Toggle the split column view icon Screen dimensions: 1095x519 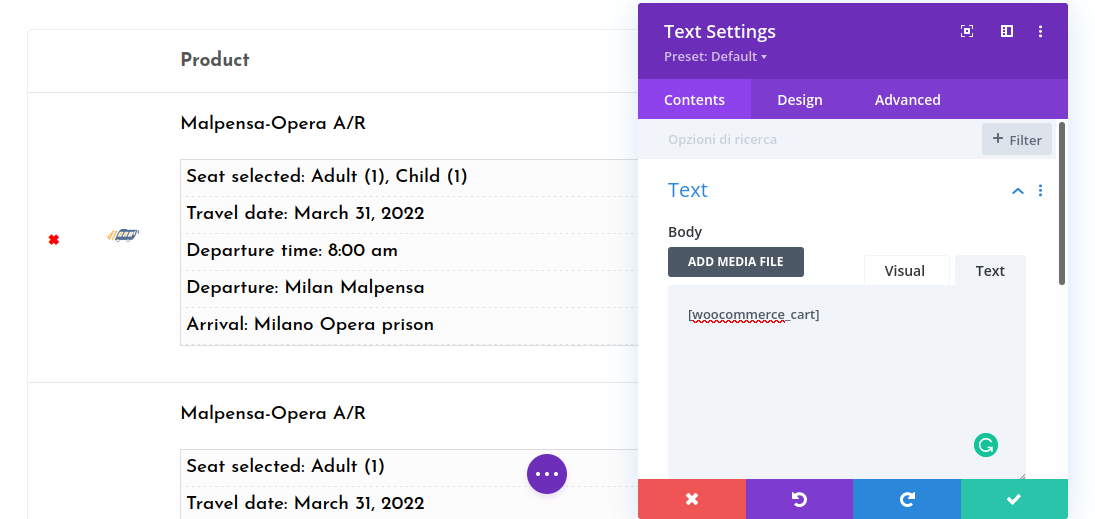click(x=1007, y=31)
